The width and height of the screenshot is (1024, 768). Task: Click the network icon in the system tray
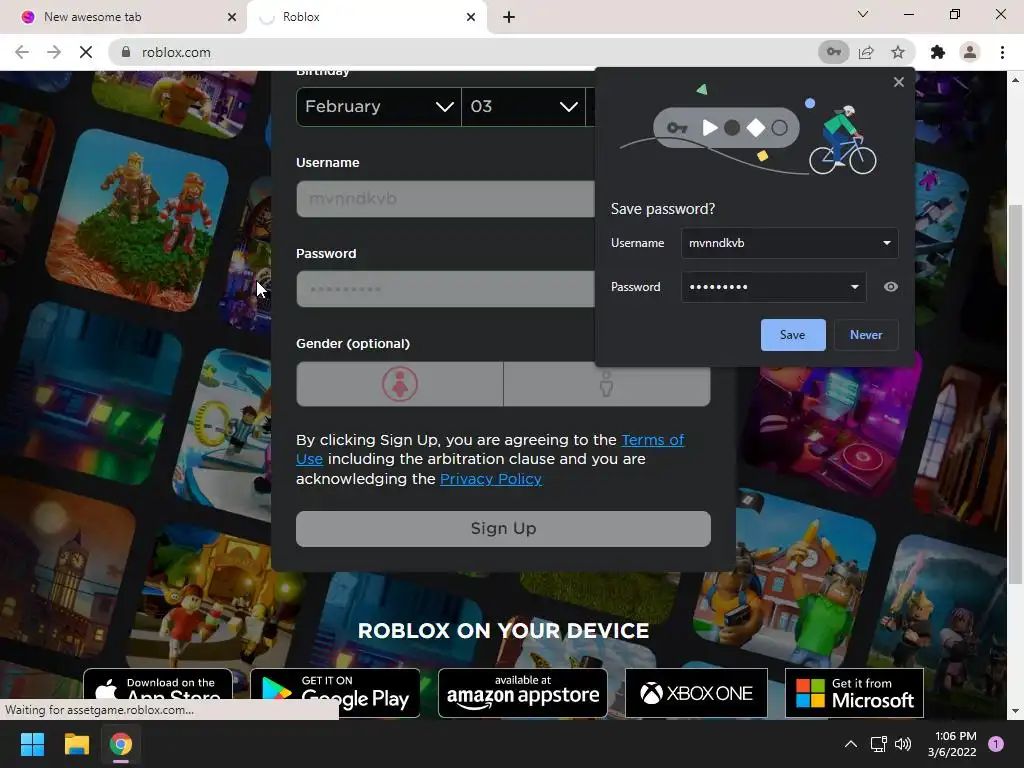[878, 744]
